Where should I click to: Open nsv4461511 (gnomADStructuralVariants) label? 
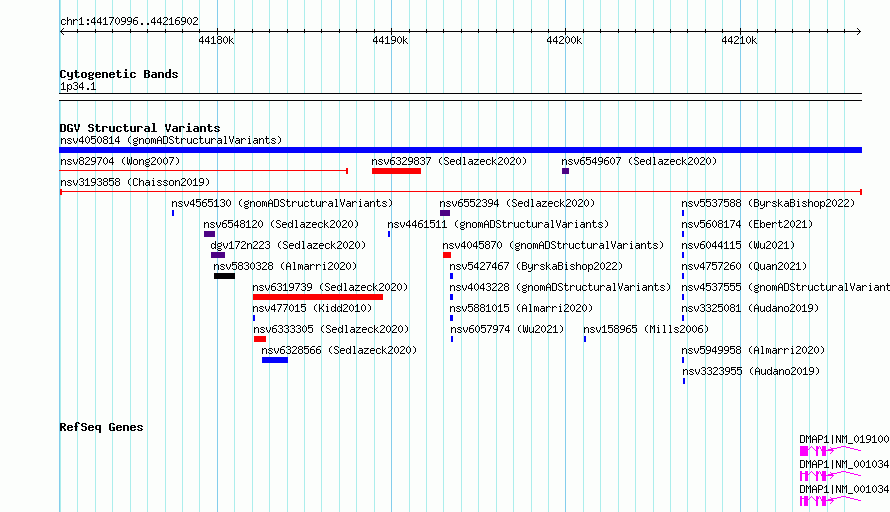pos(498,224)
